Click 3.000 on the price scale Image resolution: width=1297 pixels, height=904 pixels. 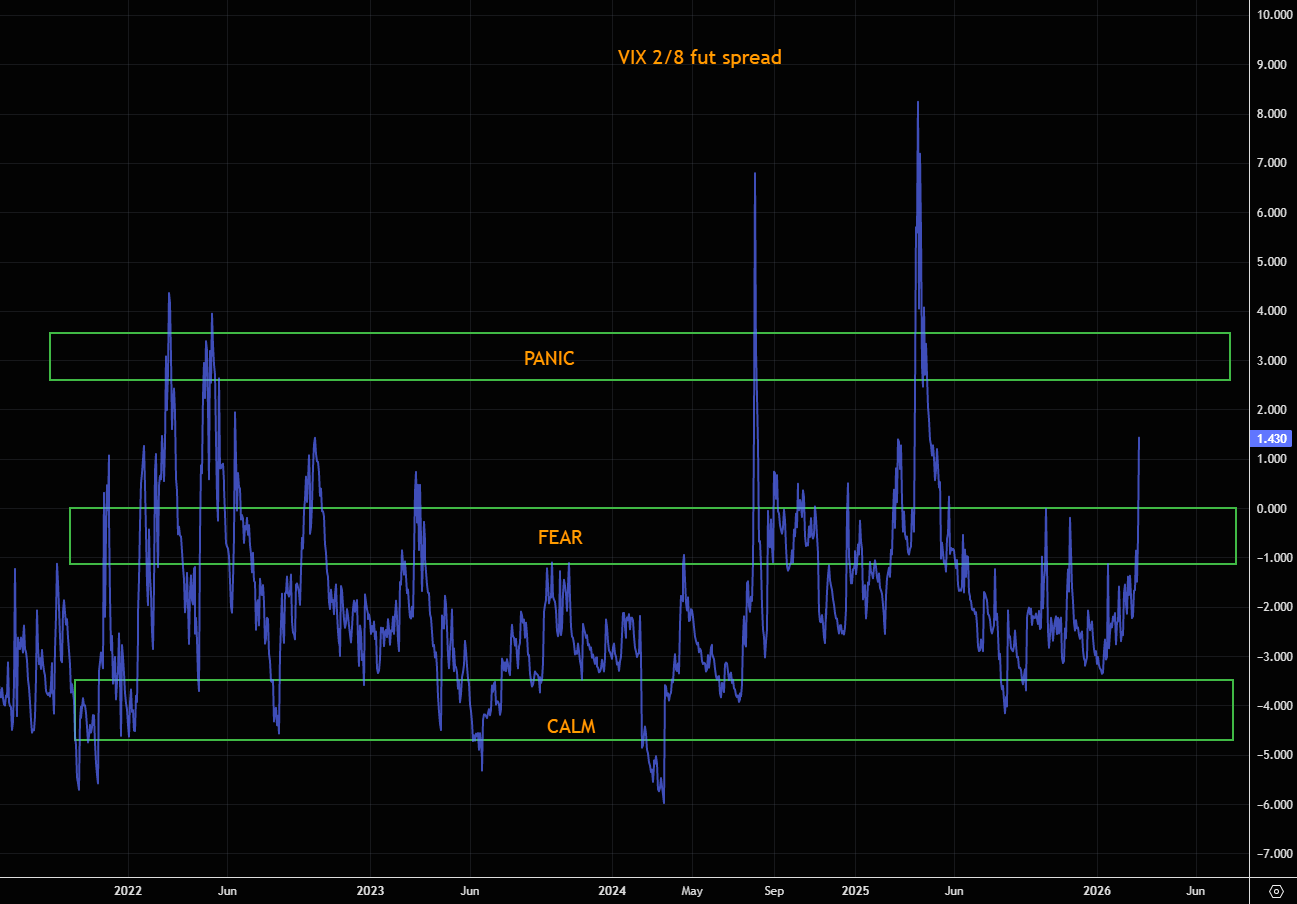pos(1272,360)
